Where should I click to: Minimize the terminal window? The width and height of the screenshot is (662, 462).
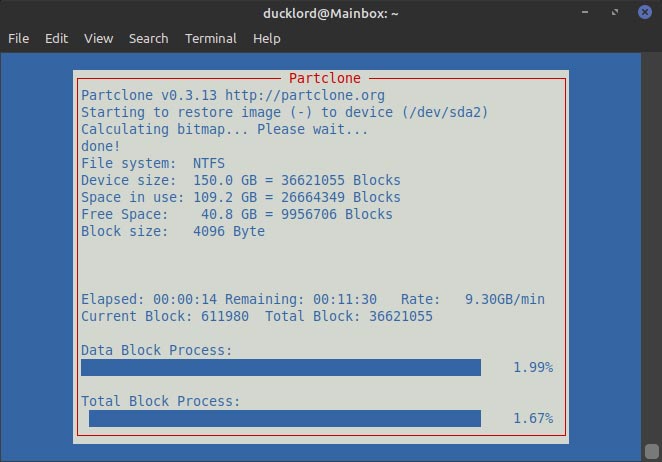585,12
